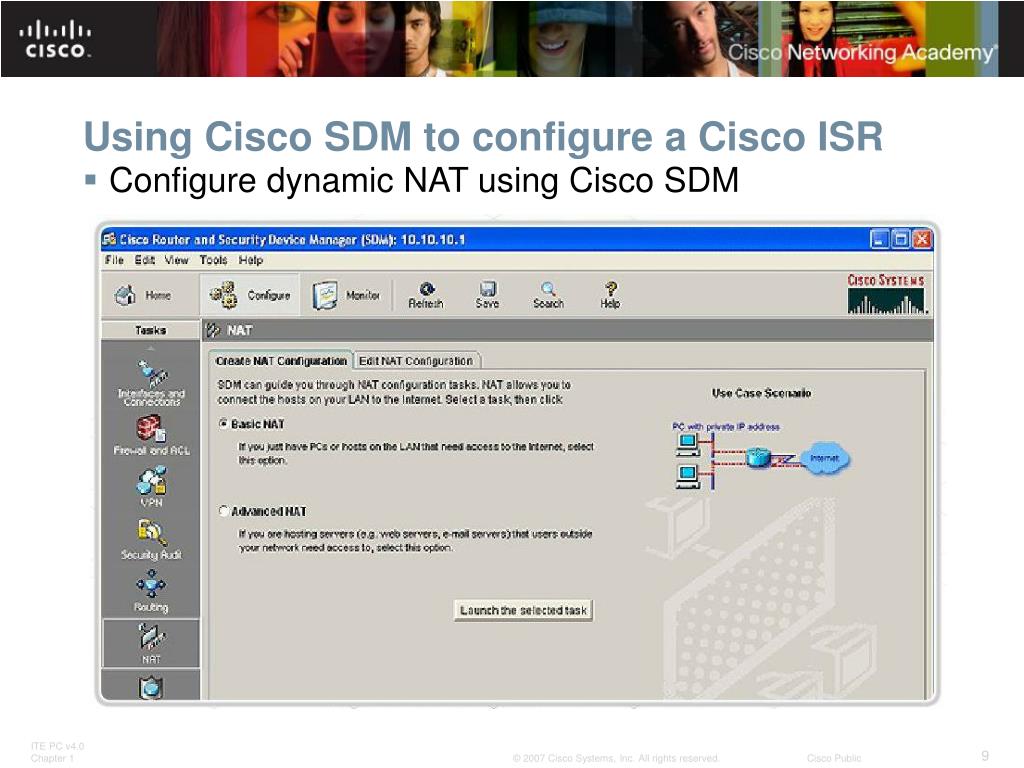
Task: Click the router icon in the scenario diagram
Action: point(758,456)
